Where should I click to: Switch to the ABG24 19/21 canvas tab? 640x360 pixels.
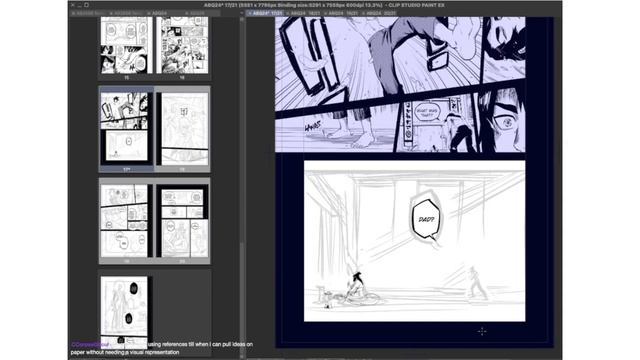pos(341,13)
